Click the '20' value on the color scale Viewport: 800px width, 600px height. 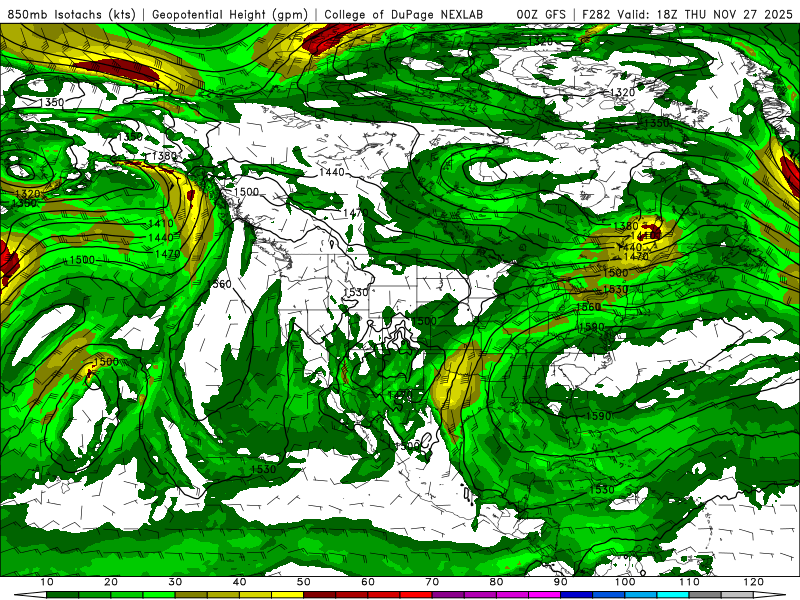click(111, 582)
